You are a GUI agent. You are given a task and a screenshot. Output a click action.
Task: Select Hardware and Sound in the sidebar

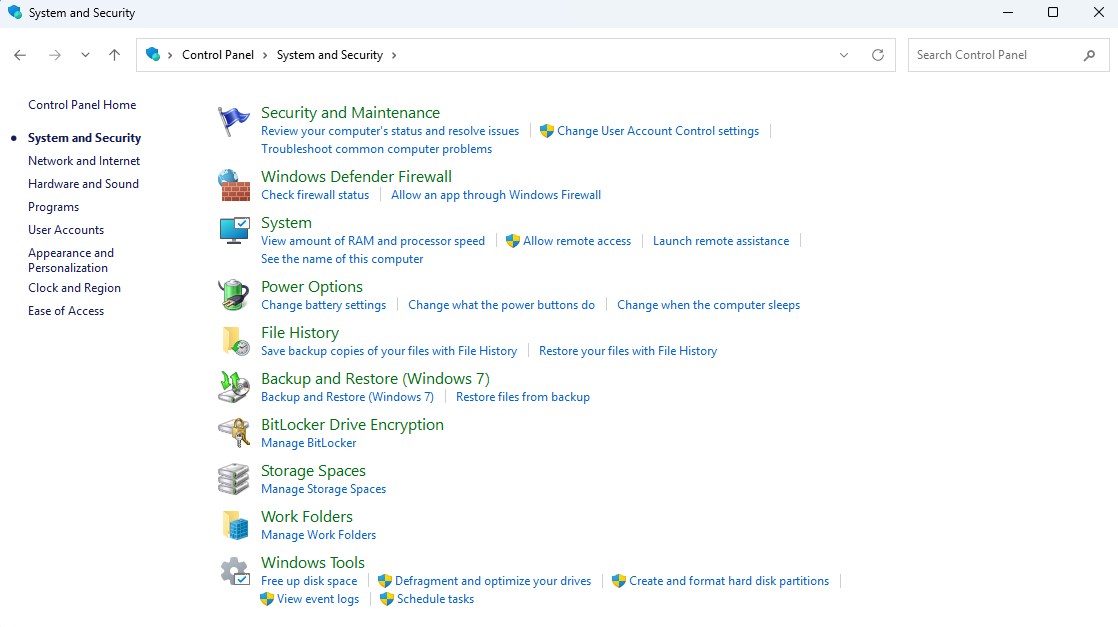(x=83, y=183)
